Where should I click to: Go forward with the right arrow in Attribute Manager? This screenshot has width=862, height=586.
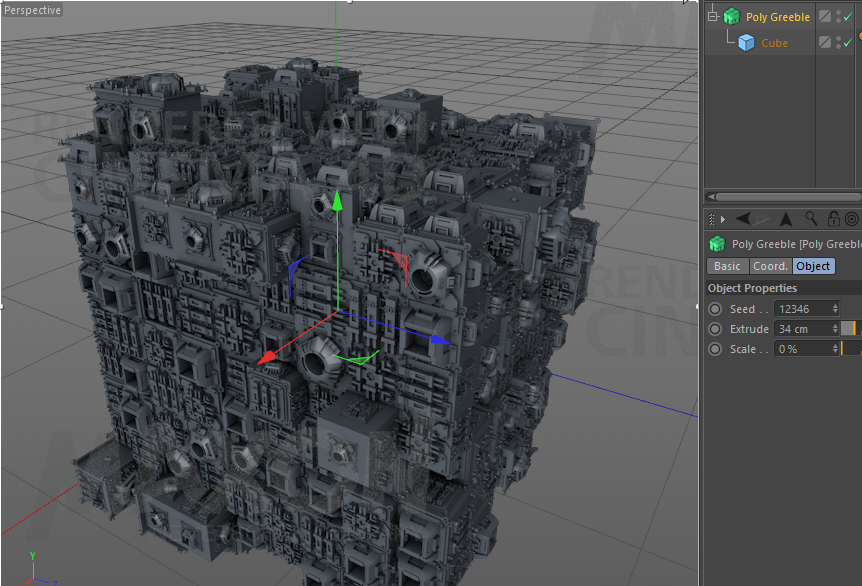pyautogui.click(x=761, y=219)
